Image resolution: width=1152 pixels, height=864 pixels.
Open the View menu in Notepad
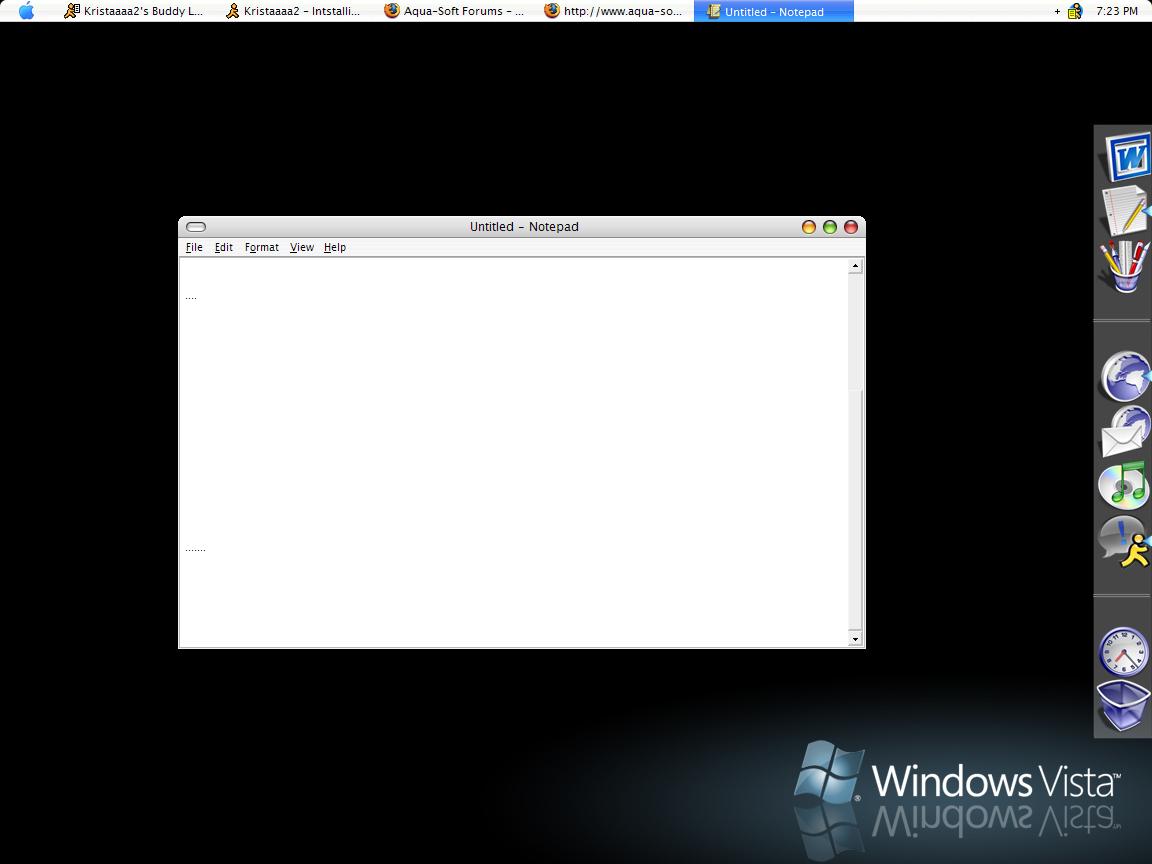[x=301, y=247]
